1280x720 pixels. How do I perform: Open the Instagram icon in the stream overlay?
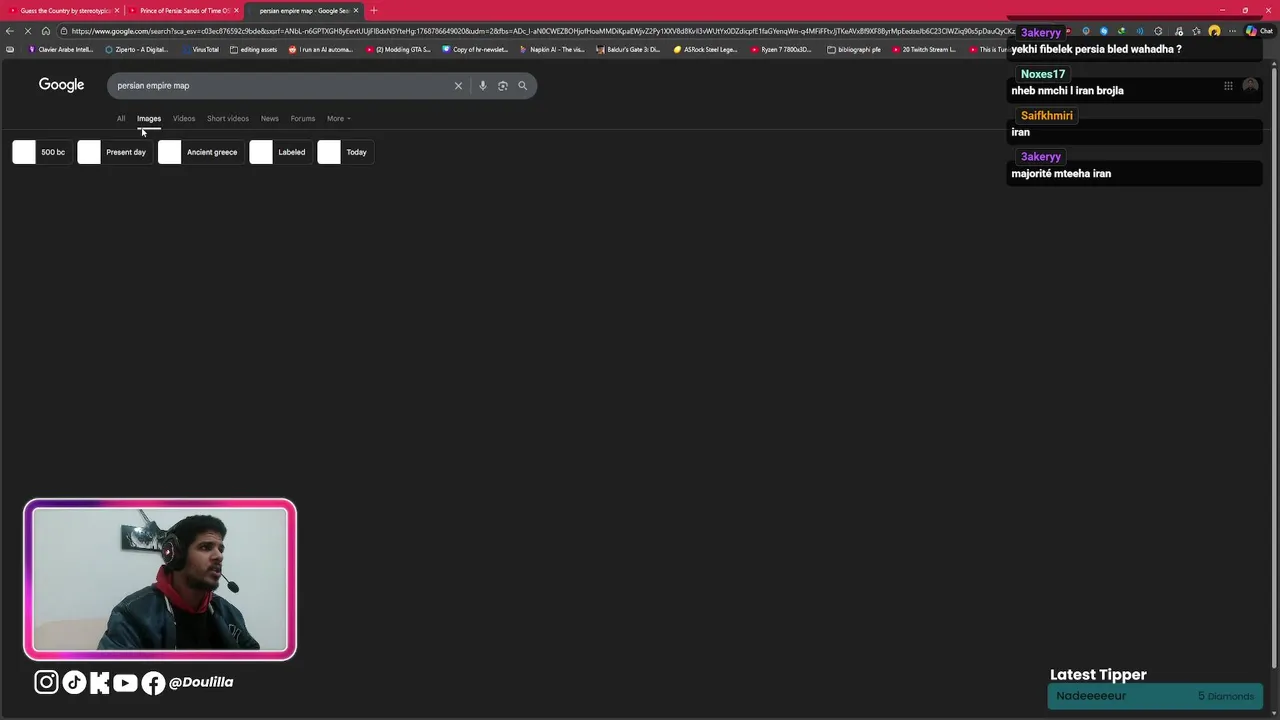pos(46,682)
